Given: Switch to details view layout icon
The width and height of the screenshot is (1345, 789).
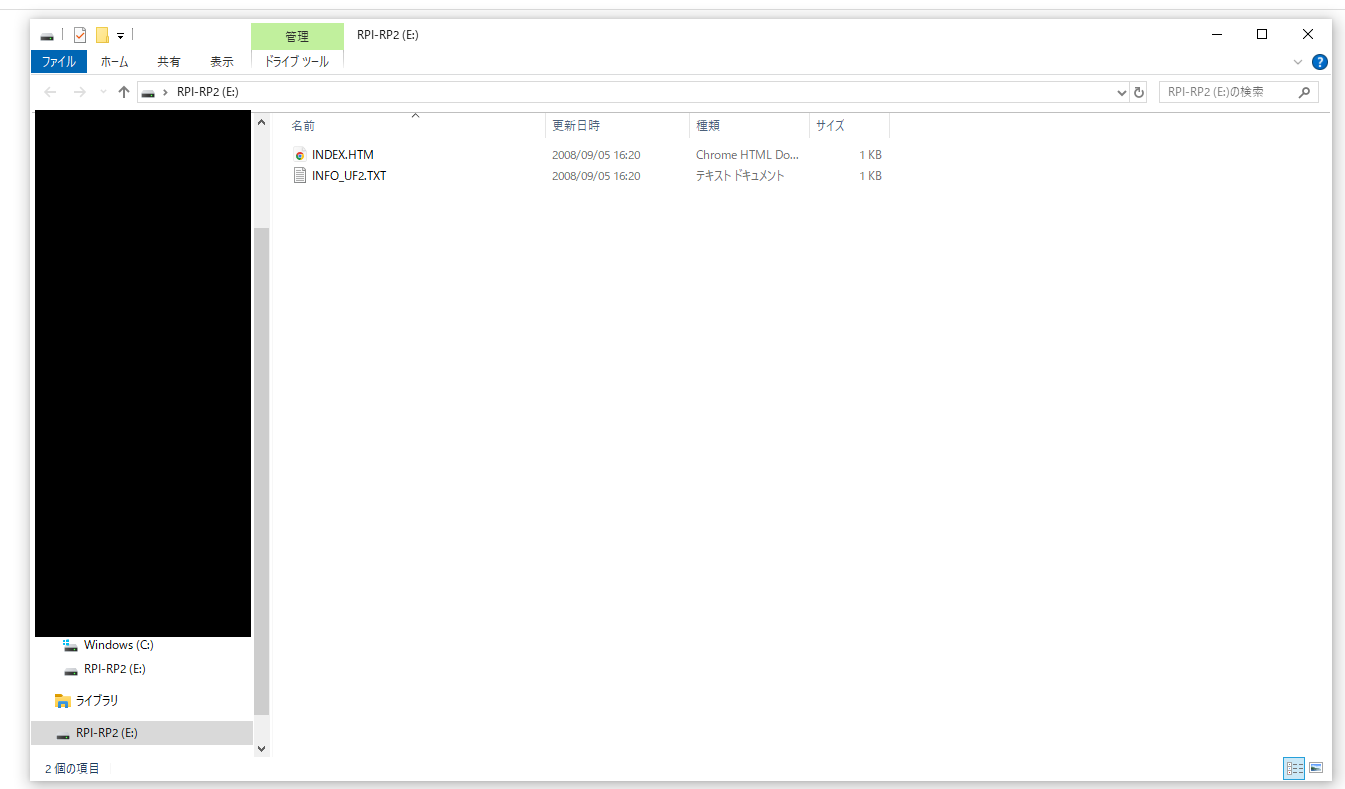Looking at the screenshot, I should (1295, 768).
